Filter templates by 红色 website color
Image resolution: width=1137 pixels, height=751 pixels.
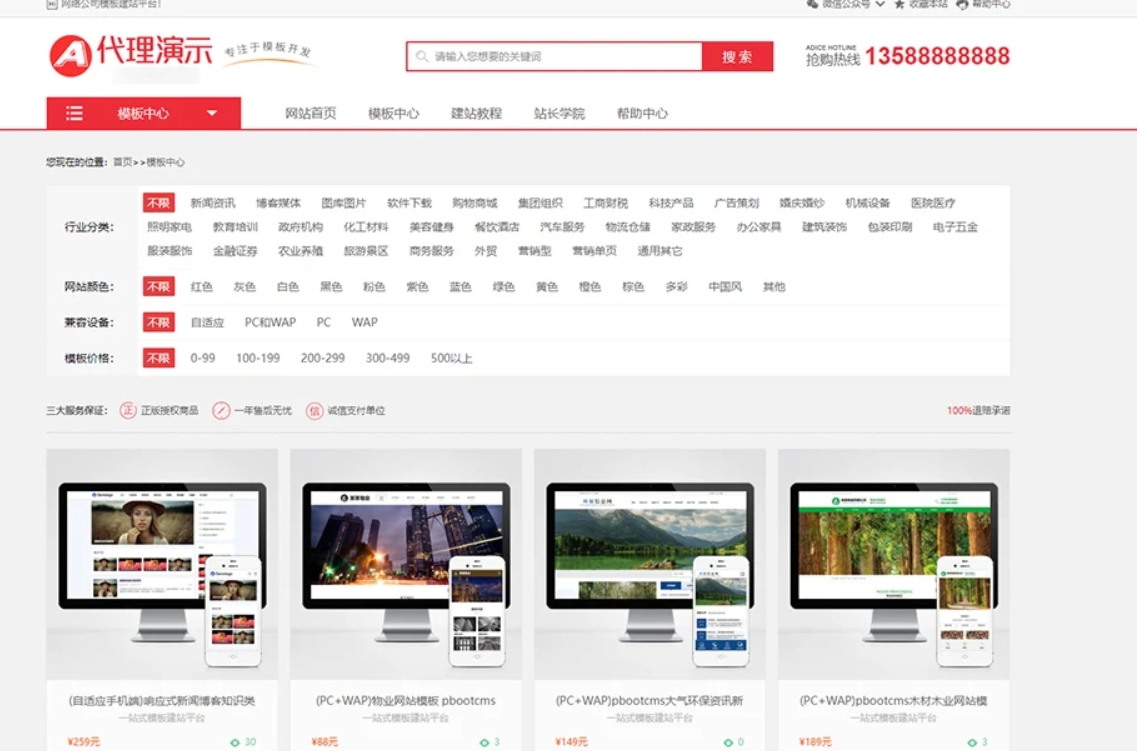201,287
